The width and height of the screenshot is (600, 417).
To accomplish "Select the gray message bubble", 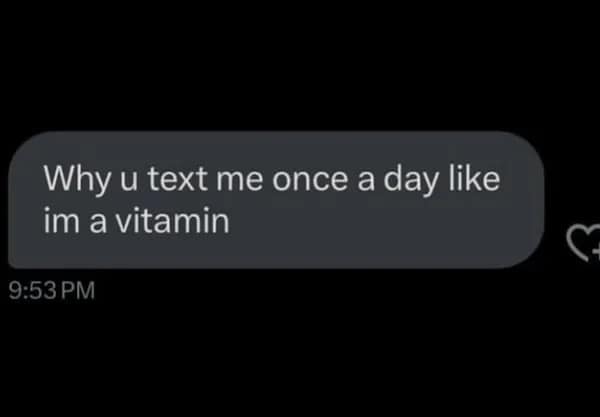I will [x=276, y=200].
